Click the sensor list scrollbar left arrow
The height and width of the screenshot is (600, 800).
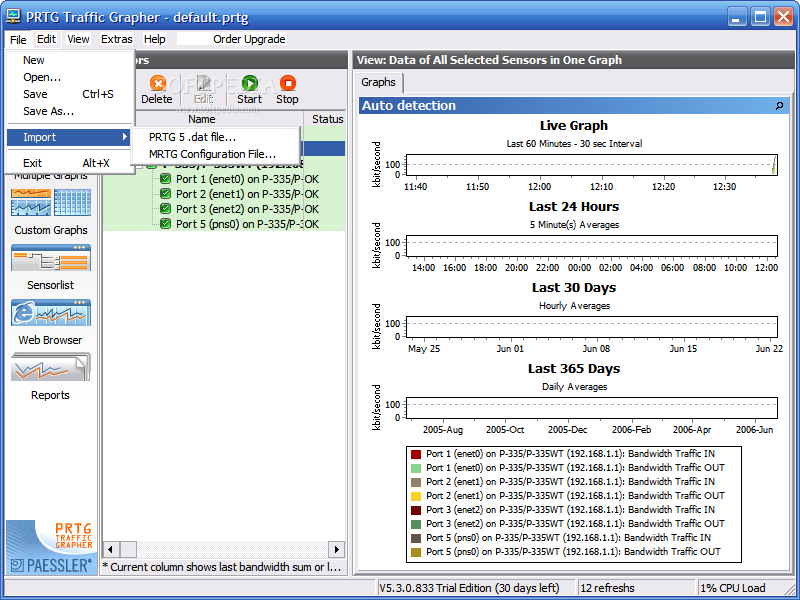(111, 549)
